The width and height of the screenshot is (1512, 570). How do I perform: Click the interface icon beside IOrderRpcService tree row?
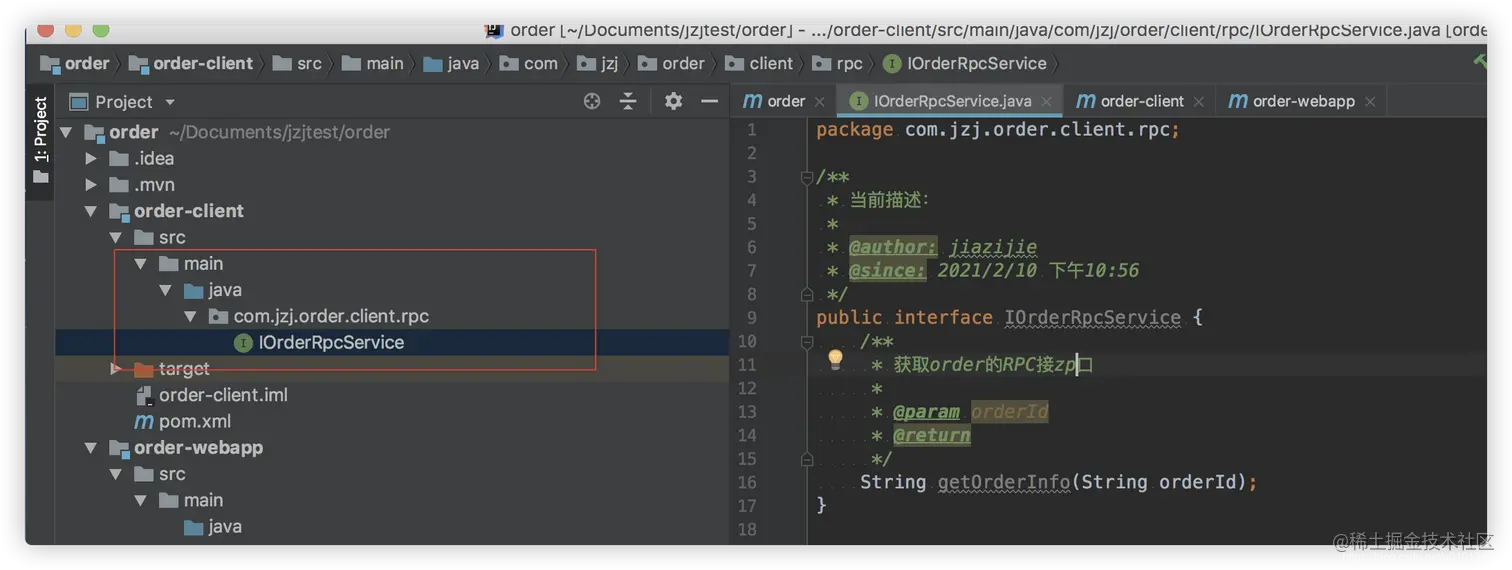243,343
